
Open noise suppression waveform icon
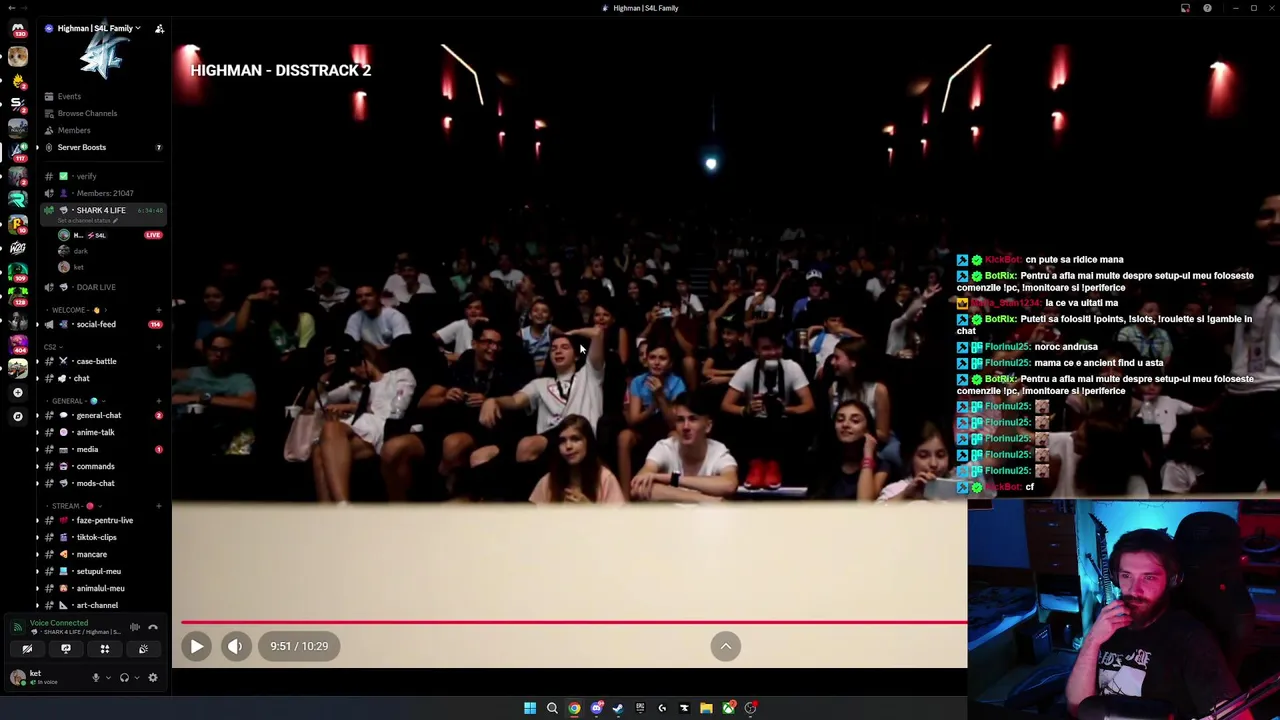[135, 627]
